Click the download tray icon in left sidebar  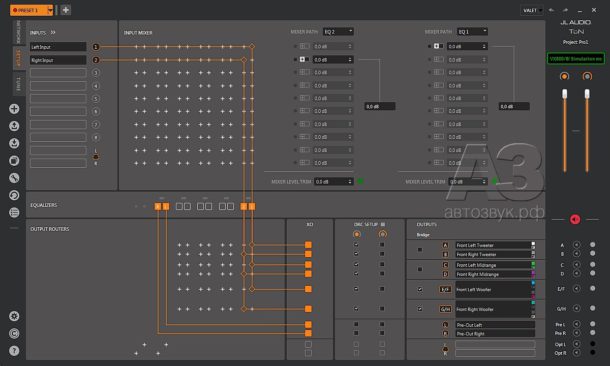click(14, 143)
